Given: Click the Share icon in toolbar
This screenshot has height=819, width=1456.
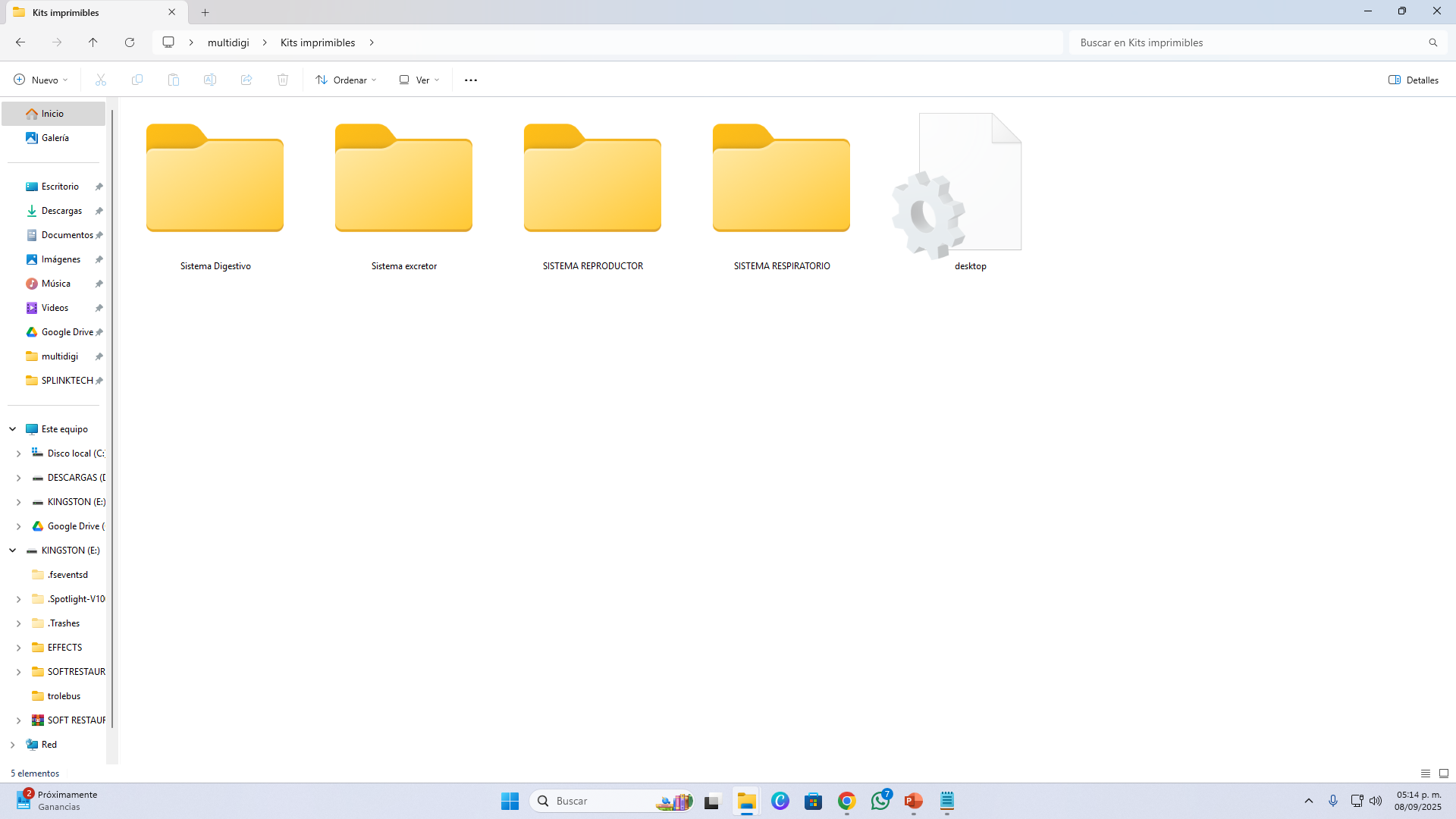Looking at the screenshot, I should tap(246, 80).
